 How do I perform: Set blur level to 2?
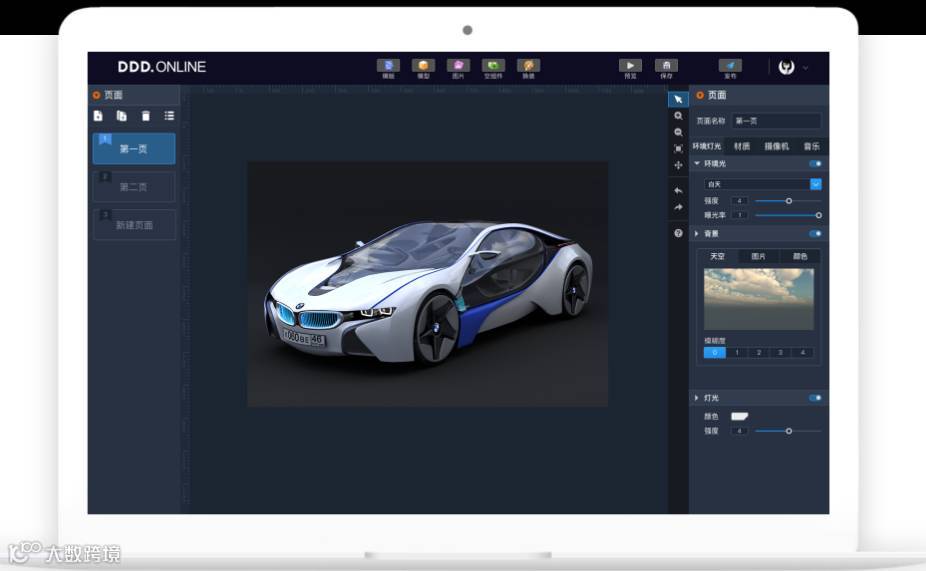(758, 353)
